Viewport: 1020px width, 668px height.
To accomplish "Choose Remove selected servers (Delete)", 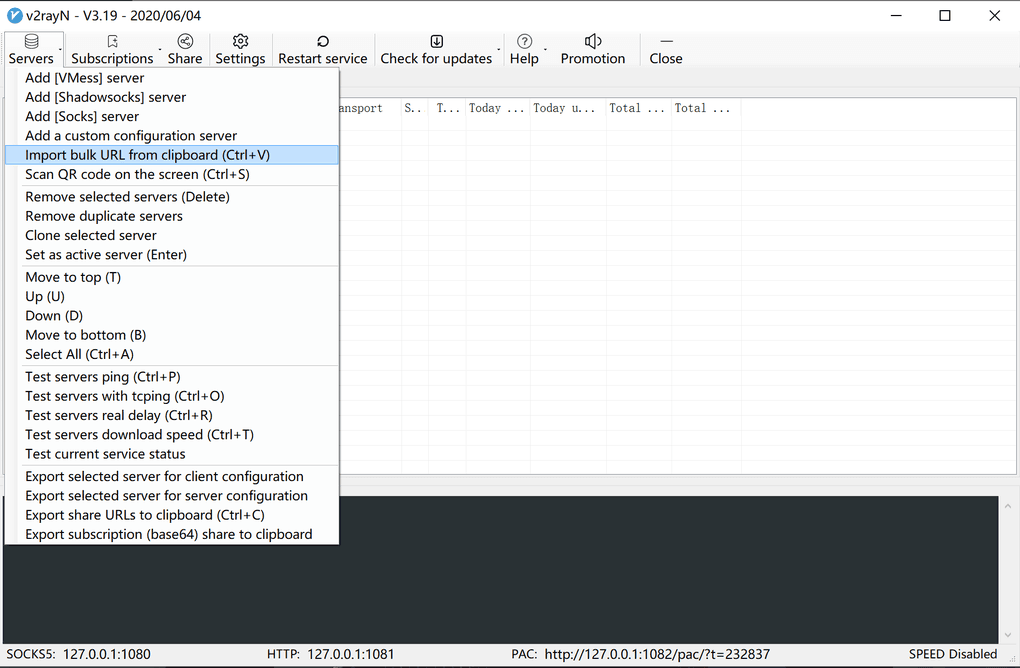I will (172, 196).
